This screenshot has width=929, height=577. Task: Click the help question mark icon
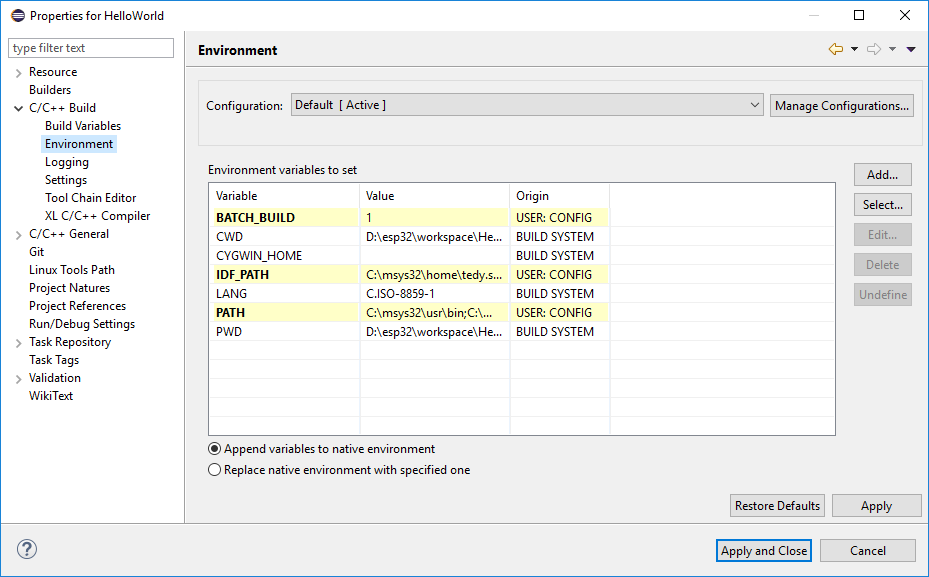pos(27,550)
